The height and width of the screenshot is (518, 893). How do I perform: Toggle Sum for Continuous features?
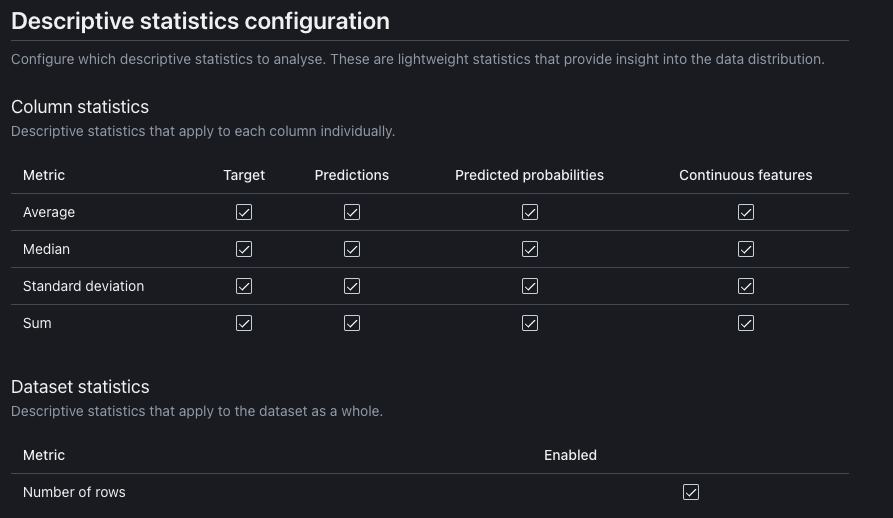point(746,323)
